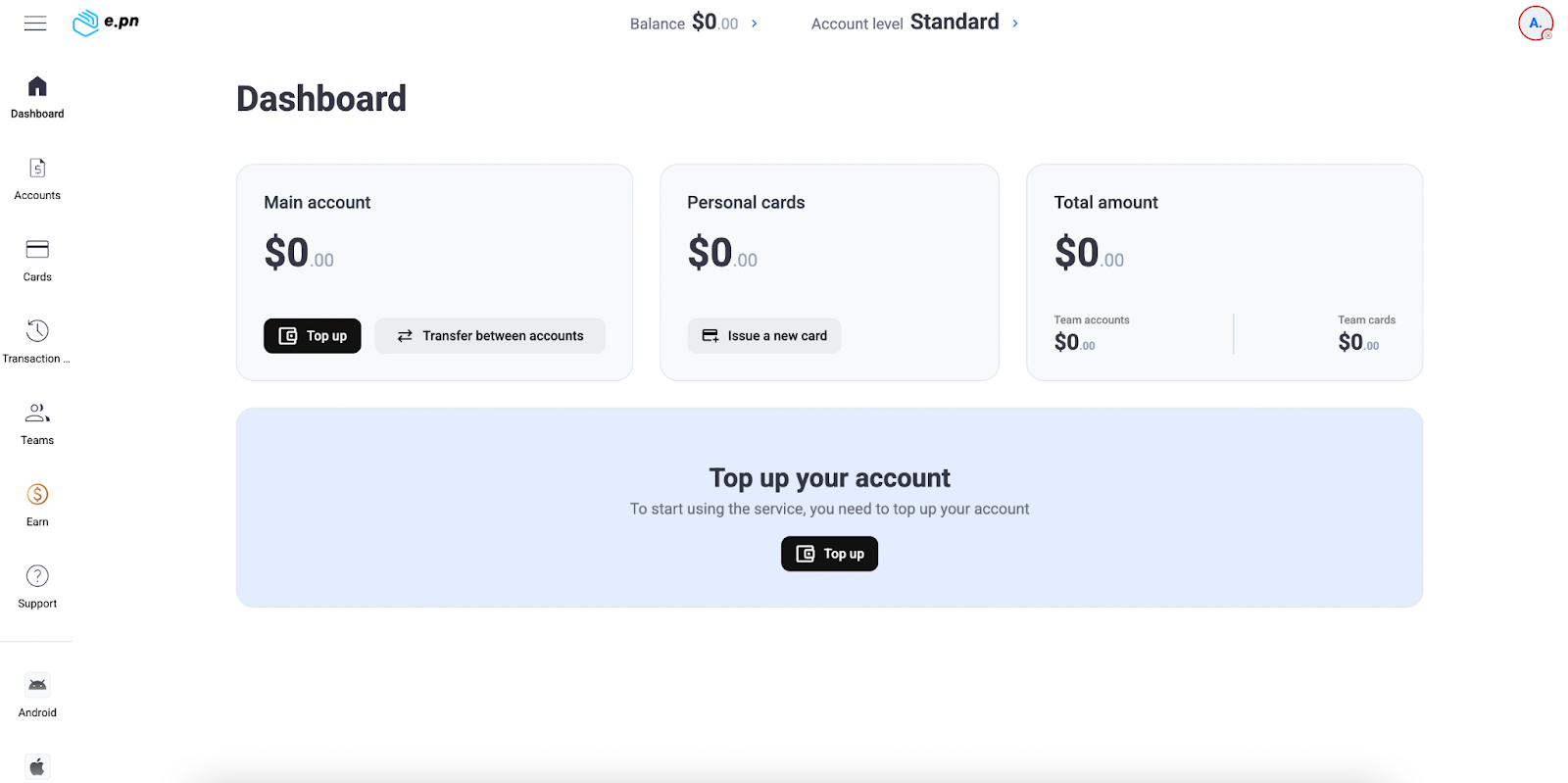Expand the Balance chevron in header
This screenshot has width=1568, height=783.
(x=755, y=24)
